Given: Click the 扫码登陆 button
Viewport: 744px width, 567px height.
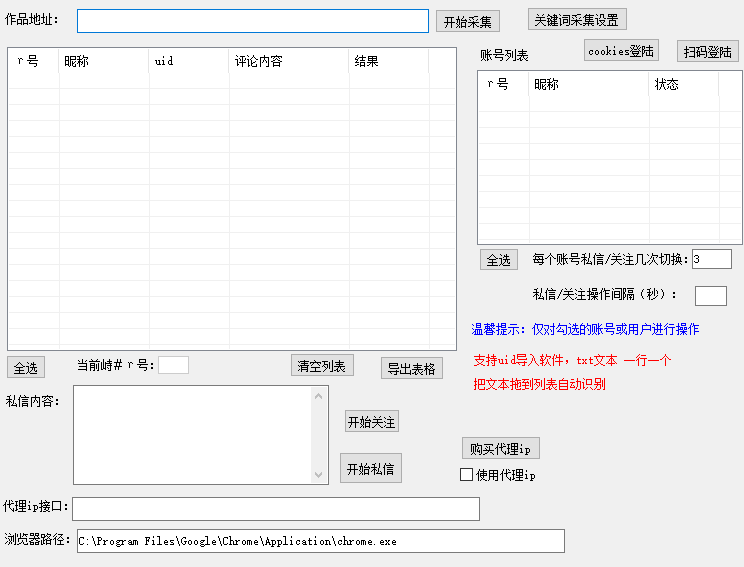Looking at the screenshot, I should (707, 52).
